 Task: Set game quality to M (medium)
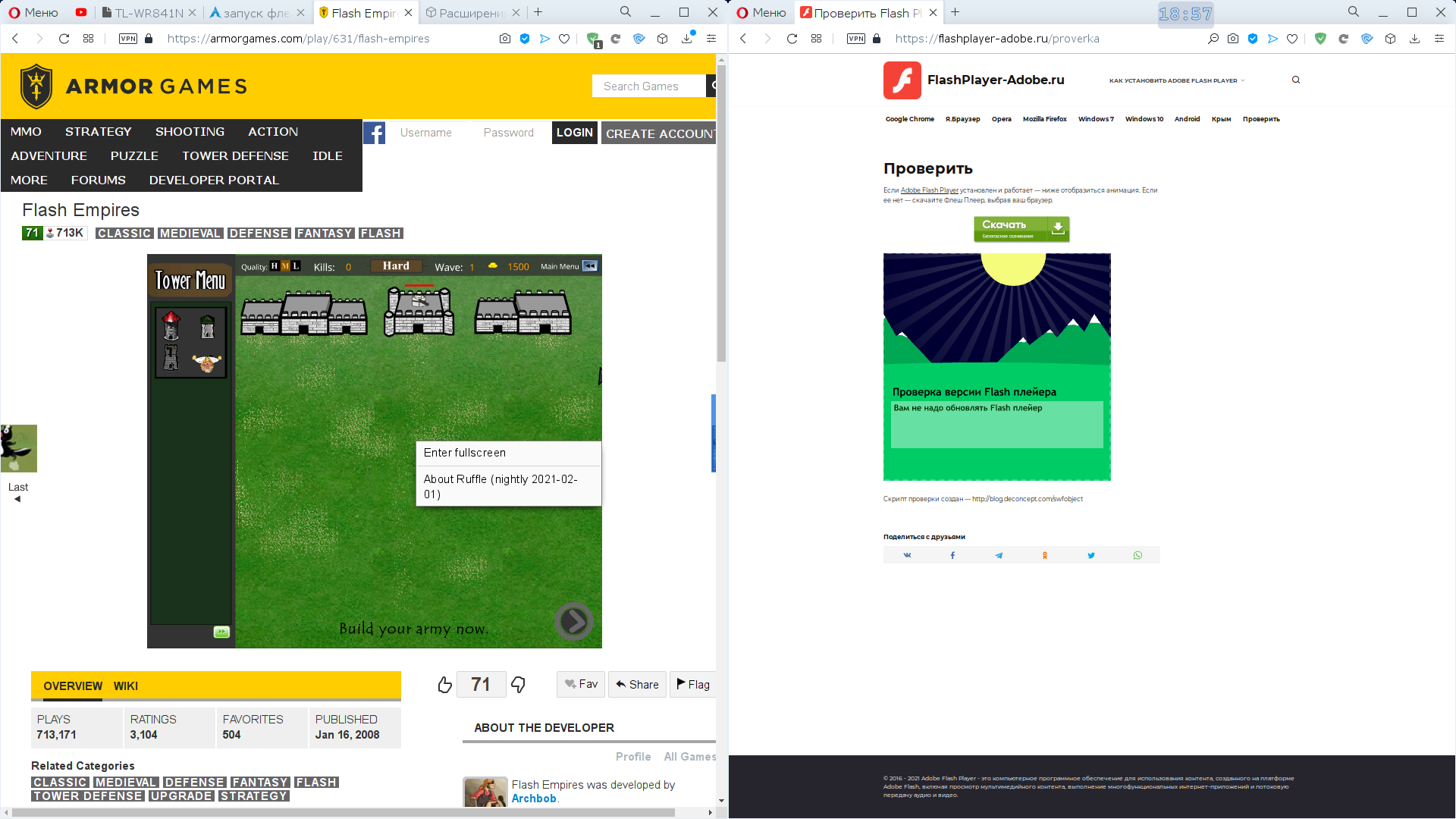click(x=285, y=266)
